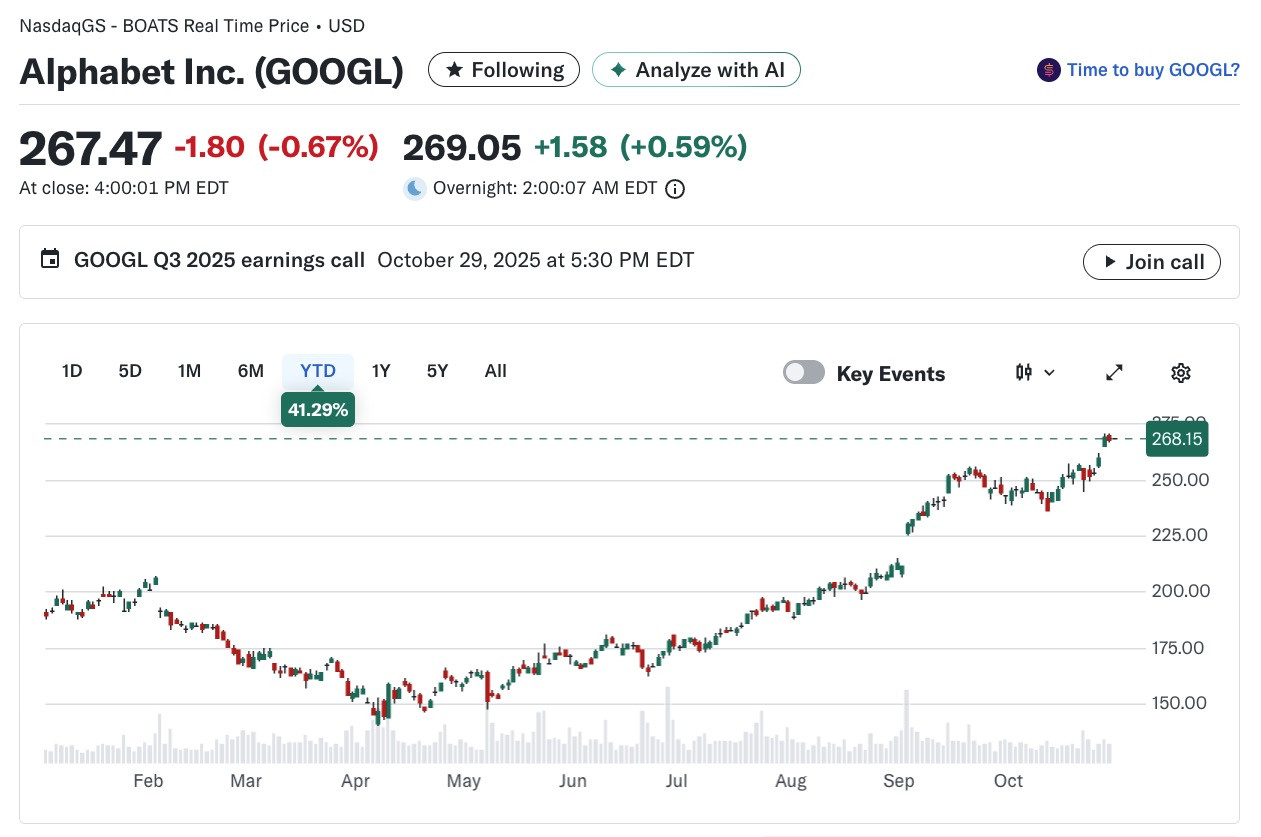The height and width of the screenshot is (837, 1261).
Task: Show the 1Y chart range
Action: click(381, 371)
